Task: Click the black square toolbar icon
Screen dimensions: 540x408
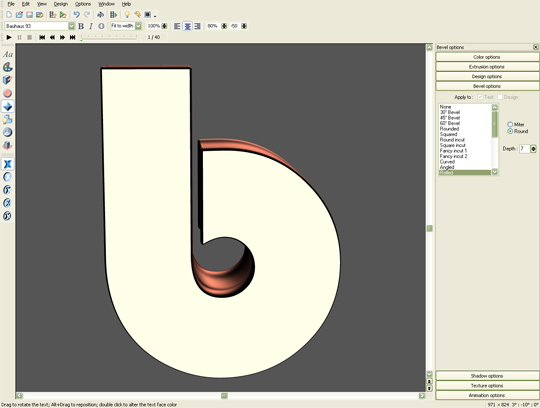Action: [x=148, y=15]
